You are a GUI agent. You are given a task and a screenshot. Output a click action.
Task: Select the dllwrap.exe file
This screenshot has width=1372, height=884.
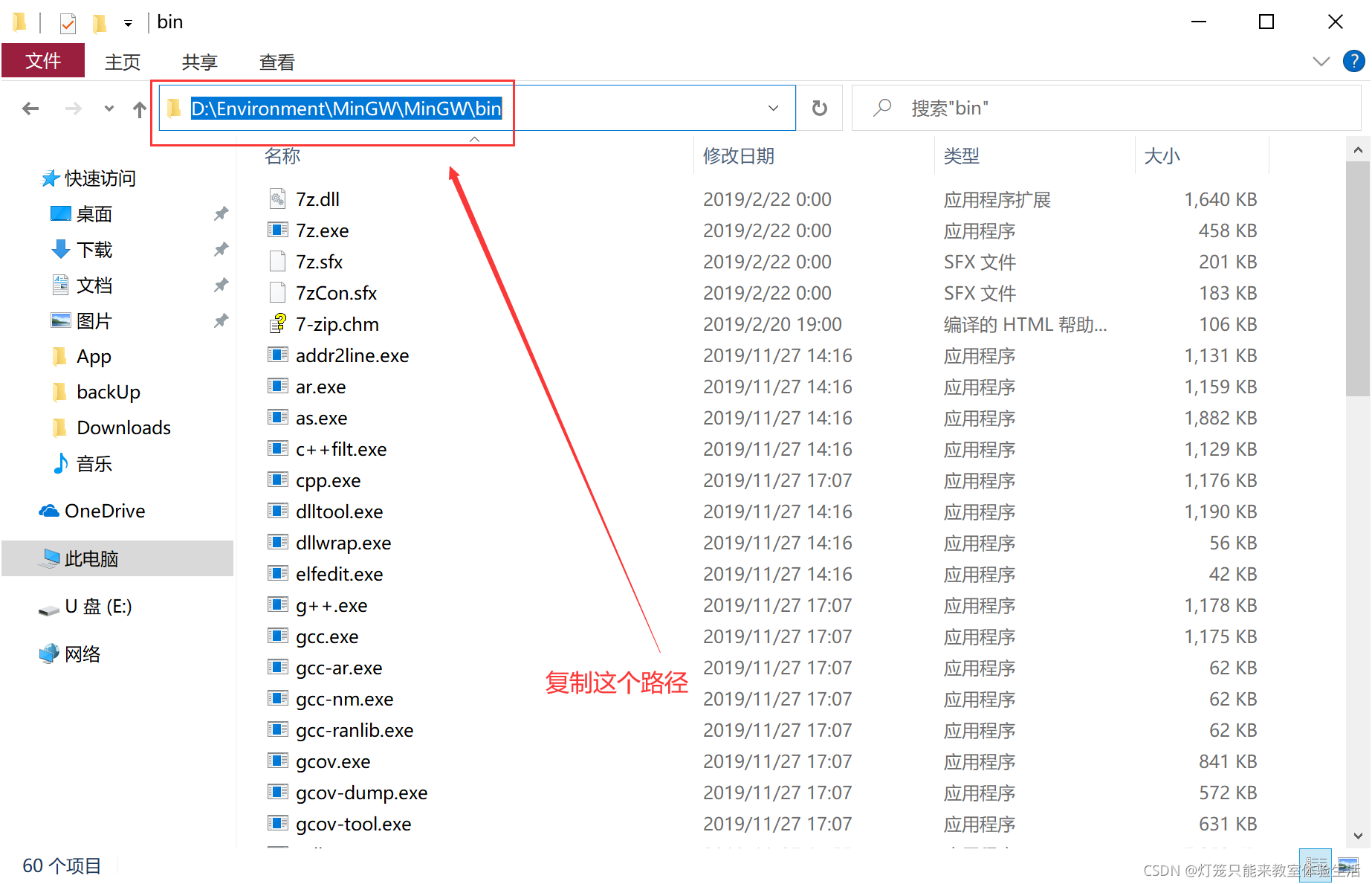(x=343, y=543)
